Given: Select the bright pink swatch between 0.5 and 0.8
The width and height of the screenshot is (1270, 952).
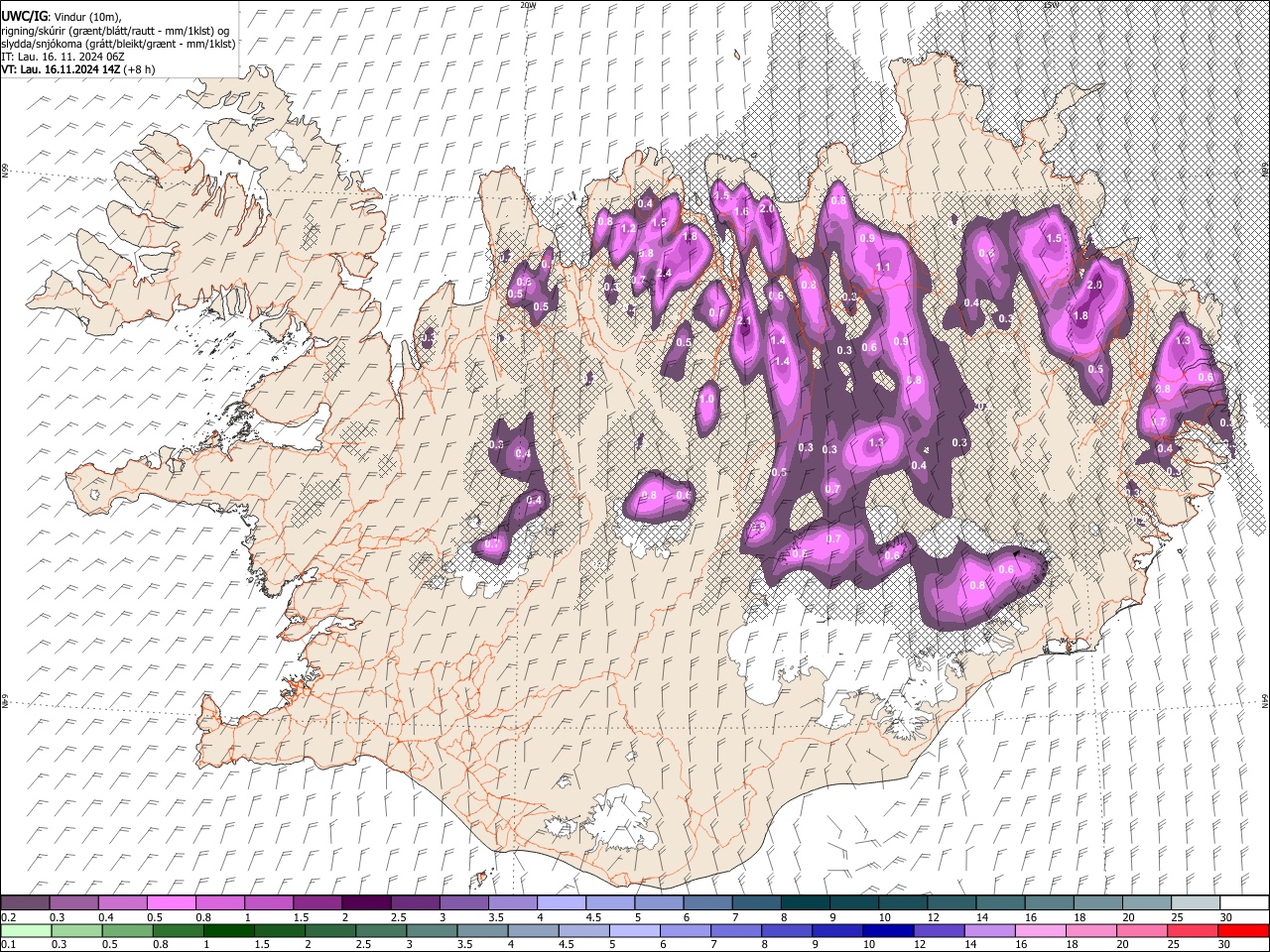Looking at the screenshot, I should tap(171, 902).
